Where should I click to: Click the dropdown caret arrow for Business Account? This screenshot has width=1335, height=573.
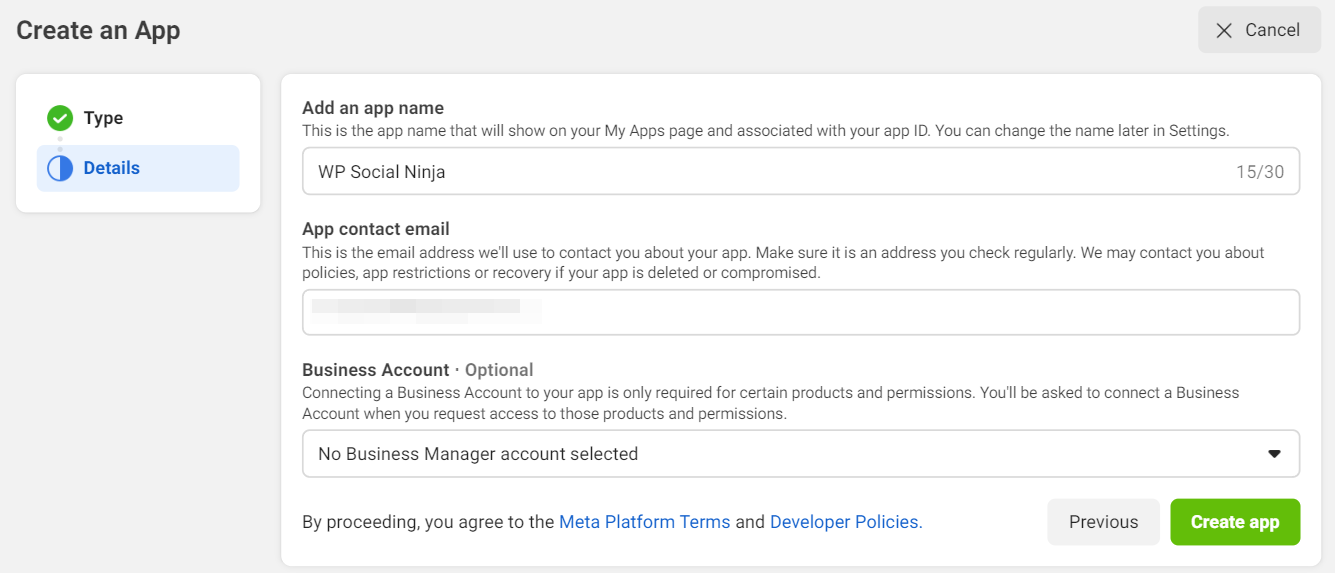click(x=1274, y=454)
